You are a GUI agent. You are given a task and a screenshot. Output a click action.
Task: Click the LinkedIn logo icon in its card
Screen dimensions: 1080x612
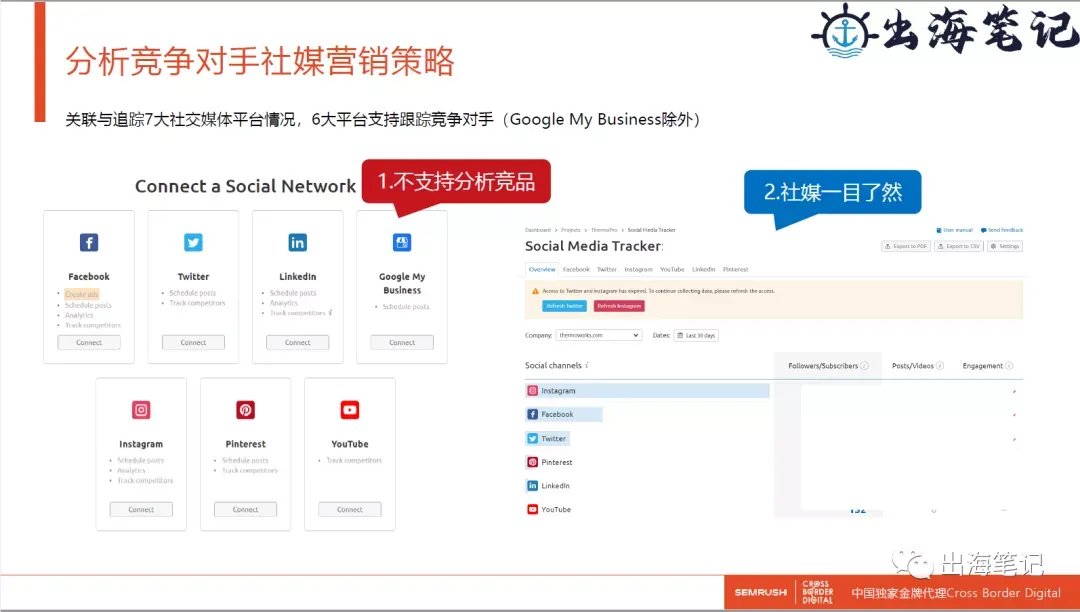pos(298,242)
